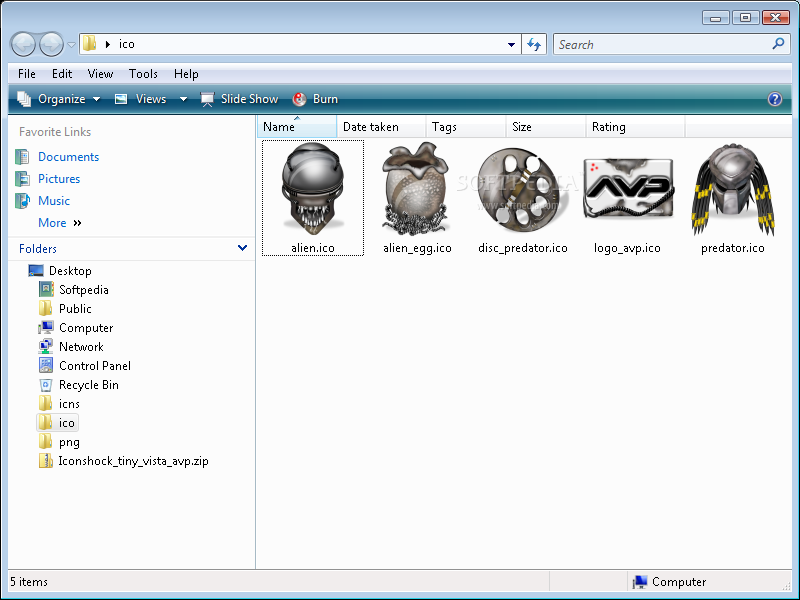Viewport: 800px width, 600px height.
Task: Open the File menu
Action: point(27,74)
